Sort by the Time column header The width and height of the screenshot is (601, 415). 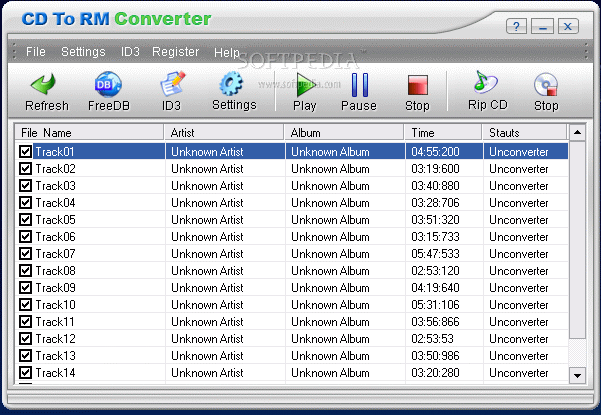[x=443, y=133]
